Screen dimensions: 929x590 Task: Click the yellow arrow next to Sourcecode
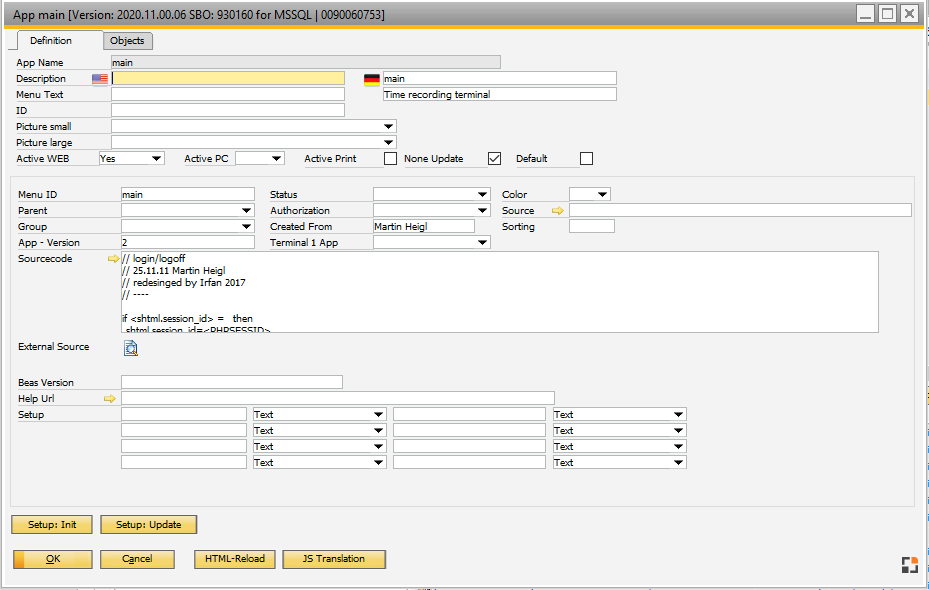(114, 259)
